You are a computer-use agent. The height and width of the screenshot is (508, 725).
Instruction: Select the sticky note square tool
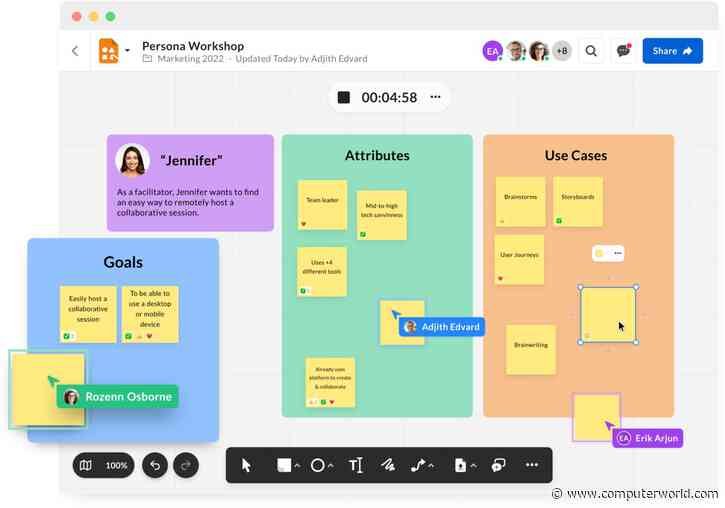point(284,465)
